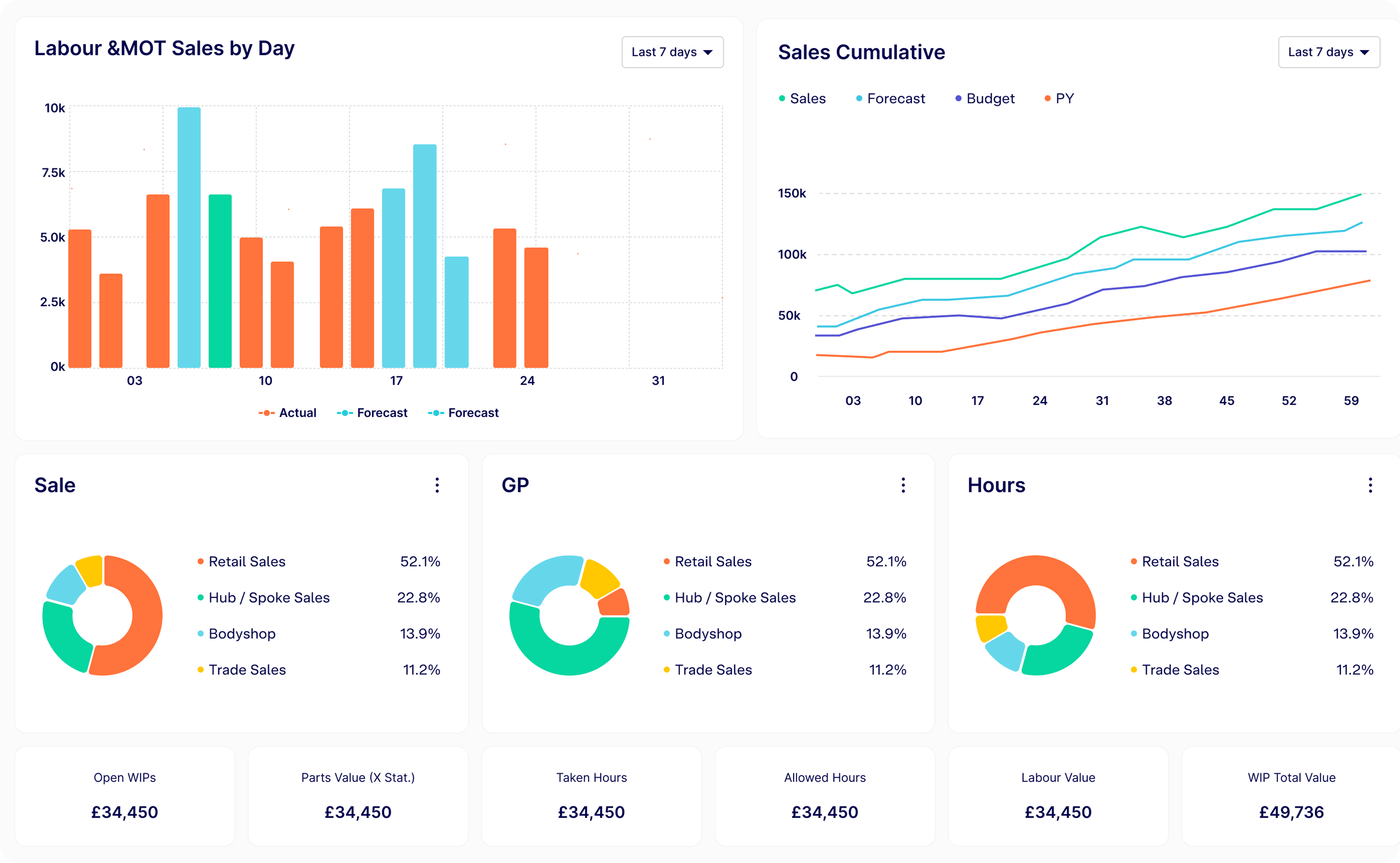Click the WIP Total Value card
The width and height of the screenshot is (1400, 863).
(x=1291, y=796)
